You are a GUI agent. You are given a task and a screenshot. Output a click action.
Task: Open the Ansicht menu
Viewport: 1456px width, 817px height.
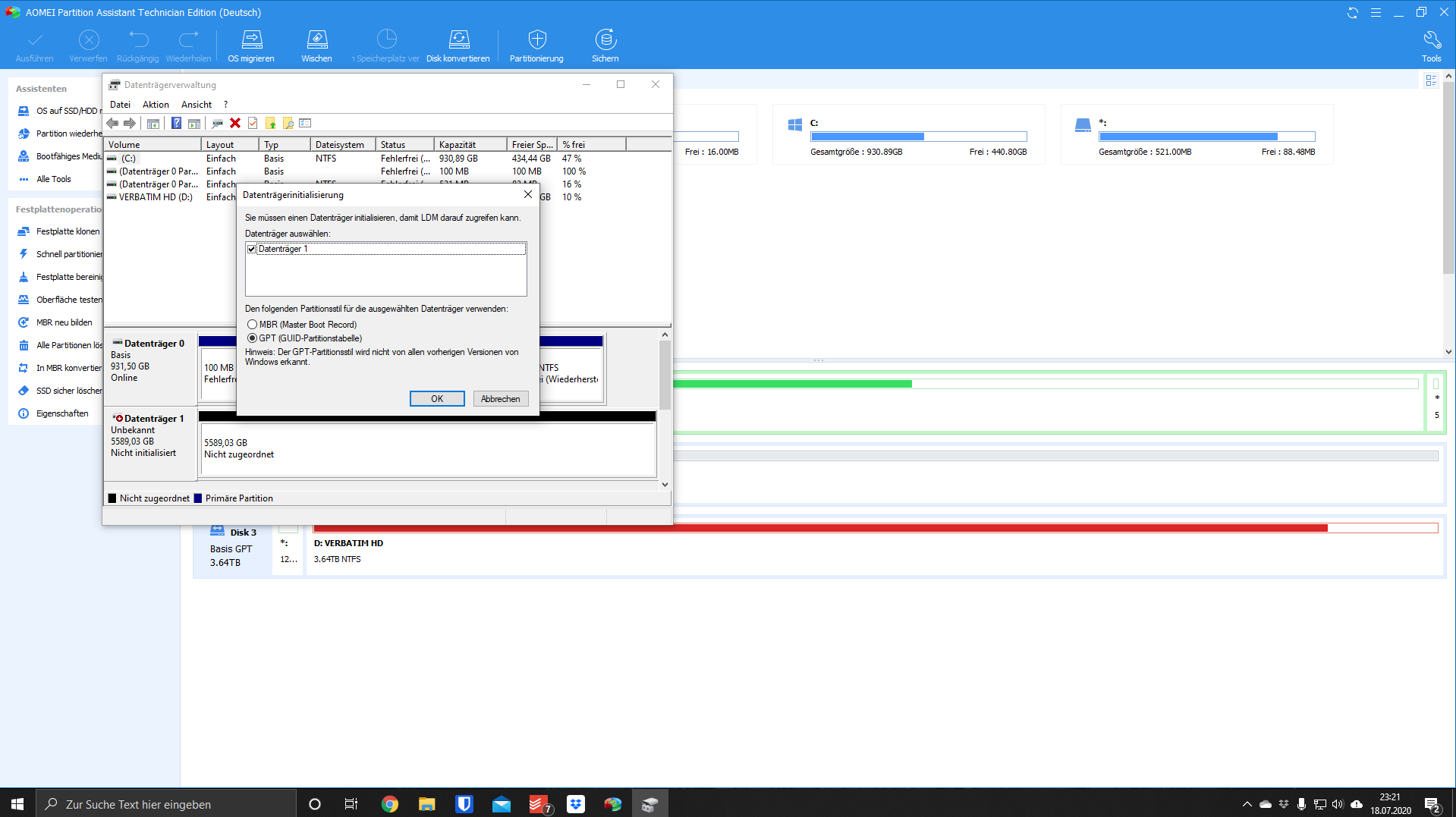click(x=197, y=105)
